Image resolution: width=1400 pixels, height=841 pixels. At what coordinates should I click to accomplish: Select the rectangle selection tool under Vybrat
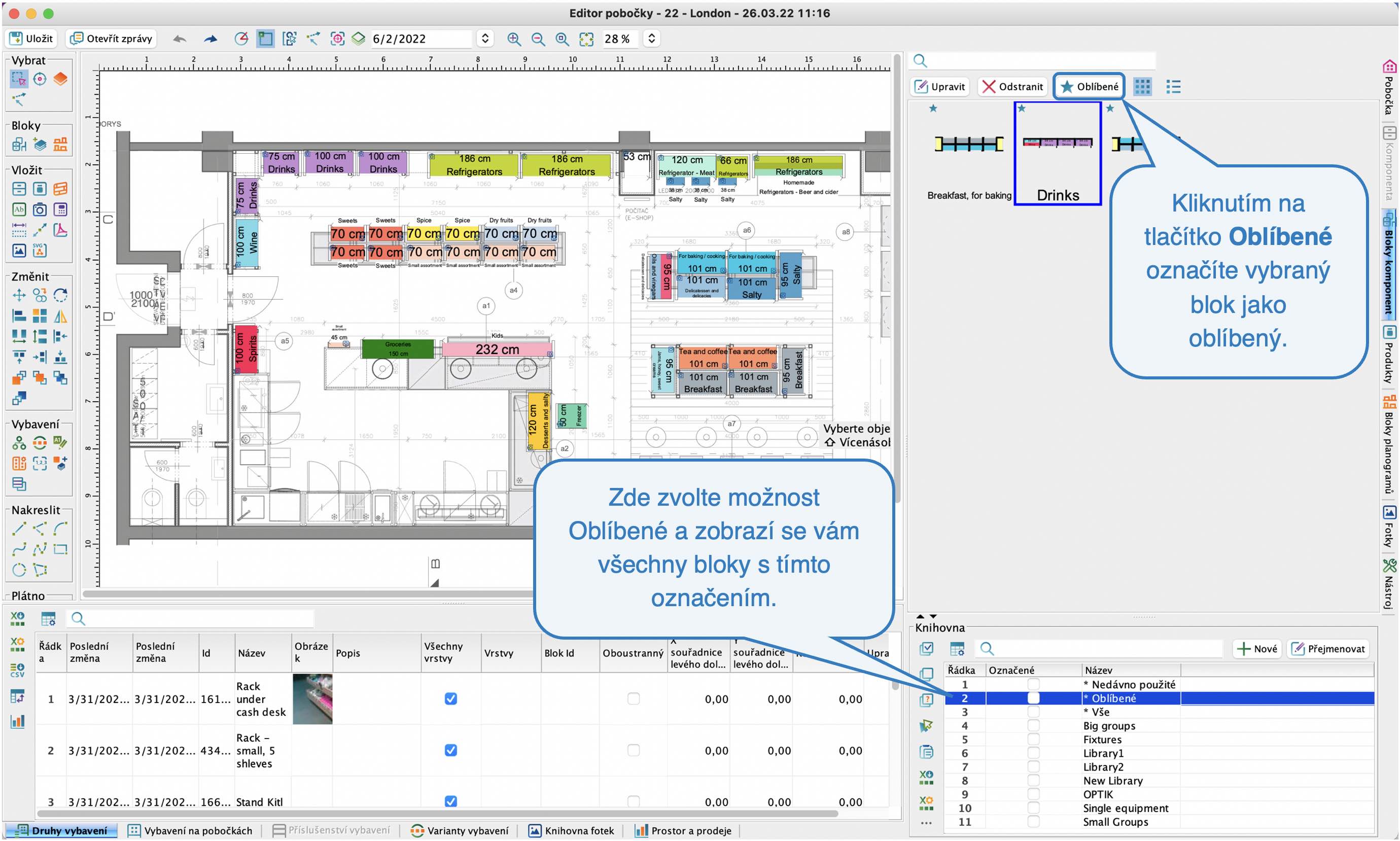(x=19, y=79)
